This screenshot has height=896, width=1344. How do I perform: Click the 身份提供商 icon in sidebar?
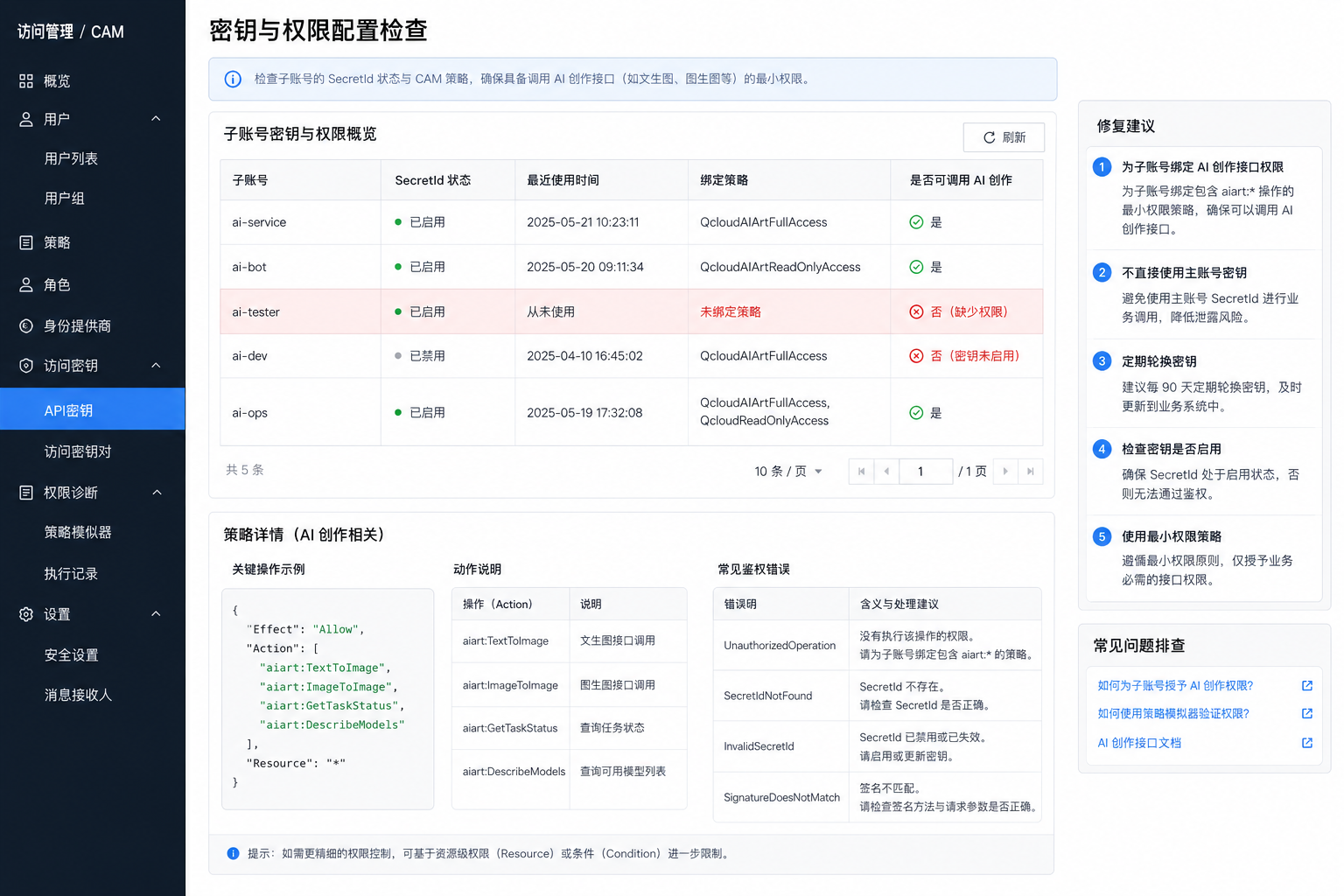pyautogui.click(x=26, y=326)
